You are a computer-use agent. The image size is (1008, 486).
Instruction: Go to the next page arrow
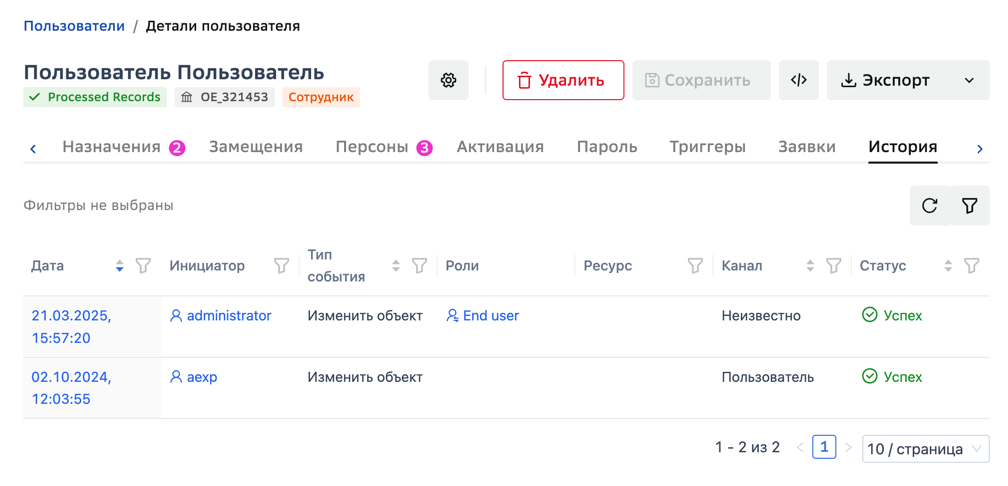[848, 447]
